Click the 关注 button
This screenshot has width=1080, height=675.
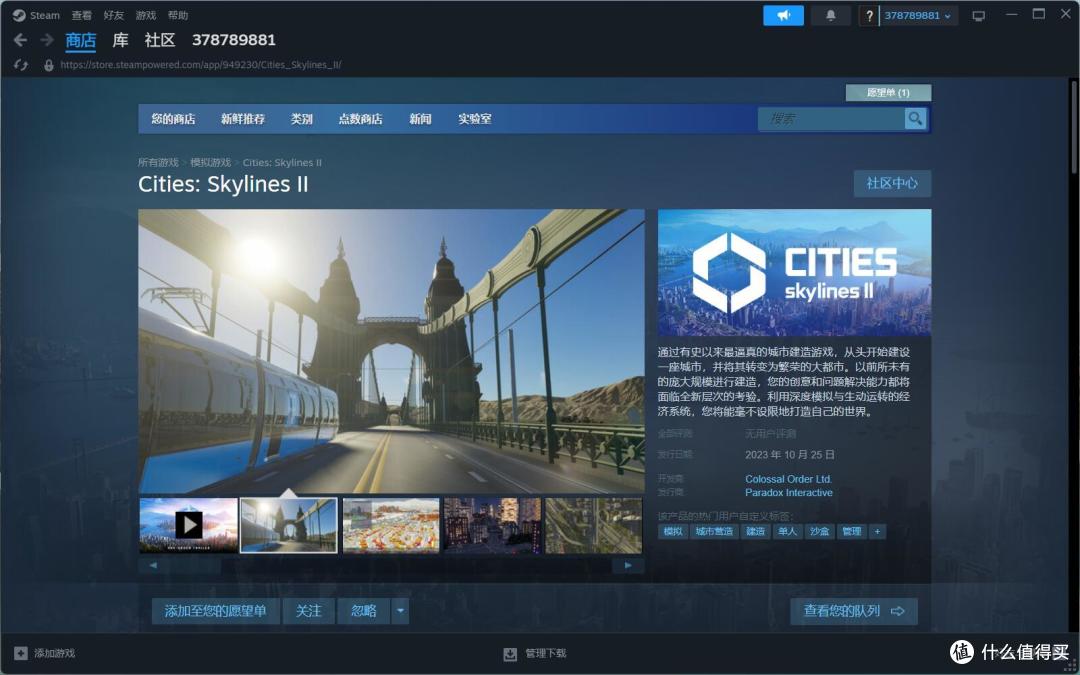click(309, 611)
